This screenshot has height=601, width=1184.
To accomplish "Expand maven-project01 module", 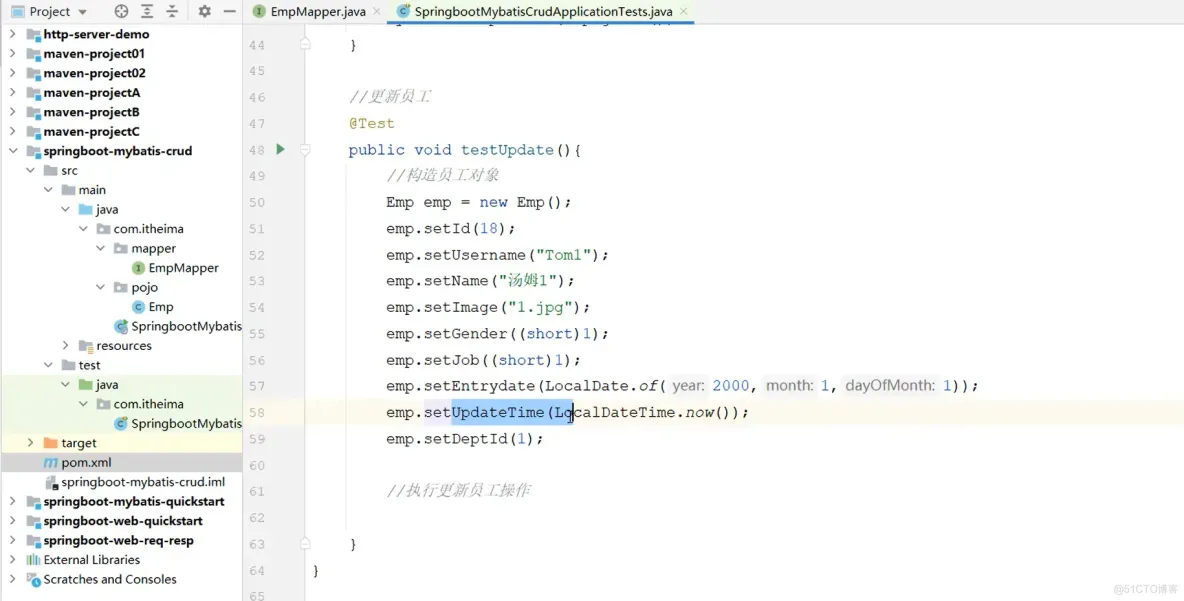I will tap(13, 54).
